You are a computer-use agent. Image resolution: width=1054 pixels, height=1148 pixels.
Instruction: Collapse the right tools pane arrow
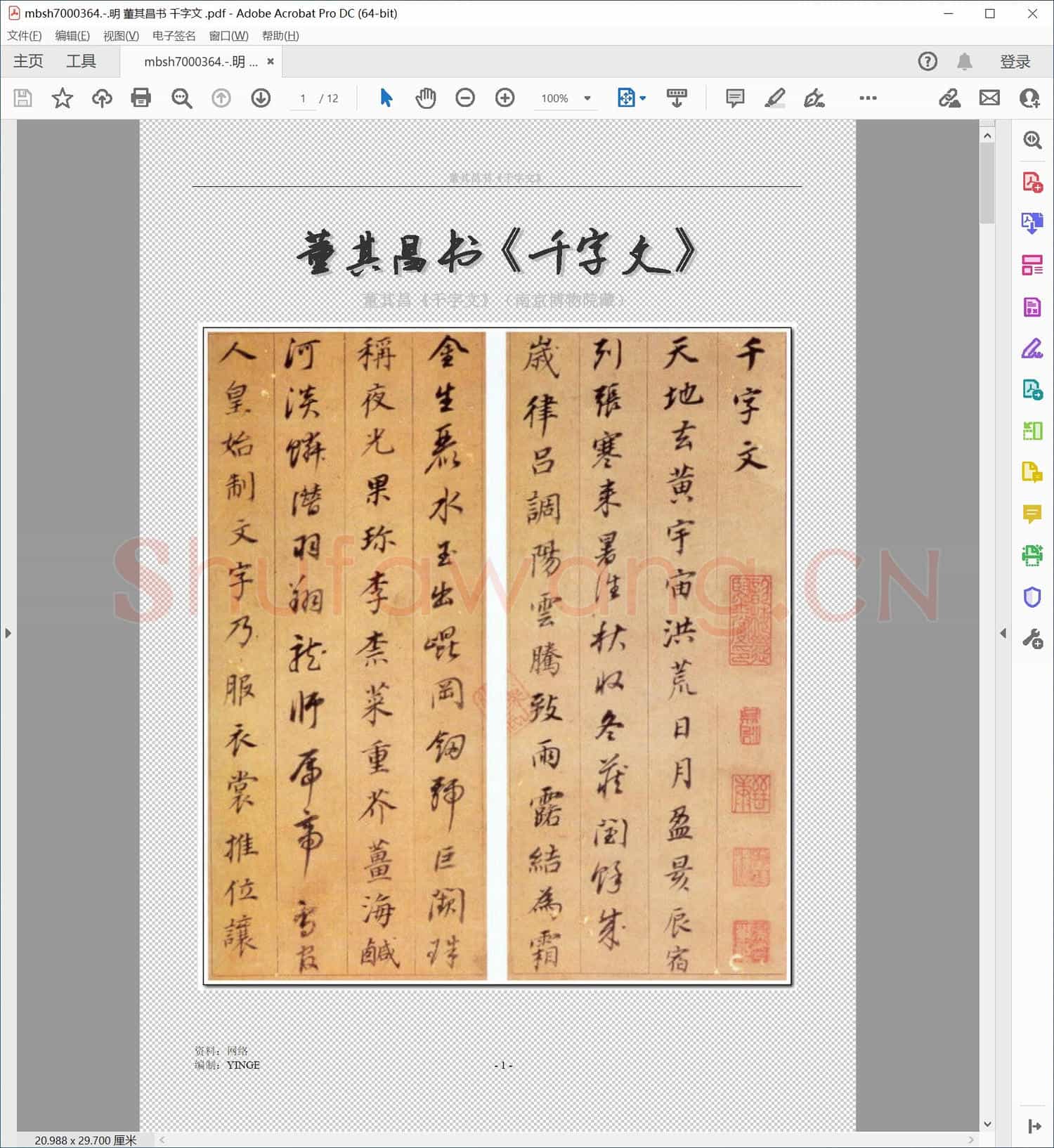pyautogui.click(x=1003, y=633)
